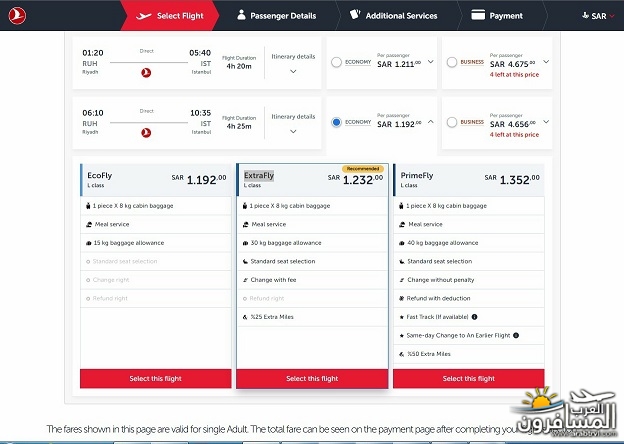
Task: Click cabin baggage icon in PrimeFly card
Action: (x=401, y=206)
